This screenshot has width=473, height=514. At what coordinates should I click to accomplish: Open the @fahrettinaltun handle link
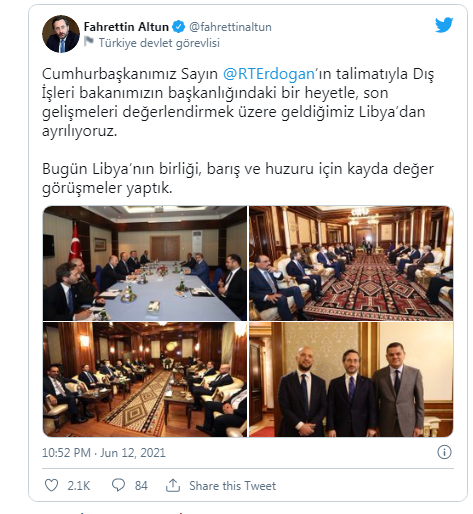(230, 27)
